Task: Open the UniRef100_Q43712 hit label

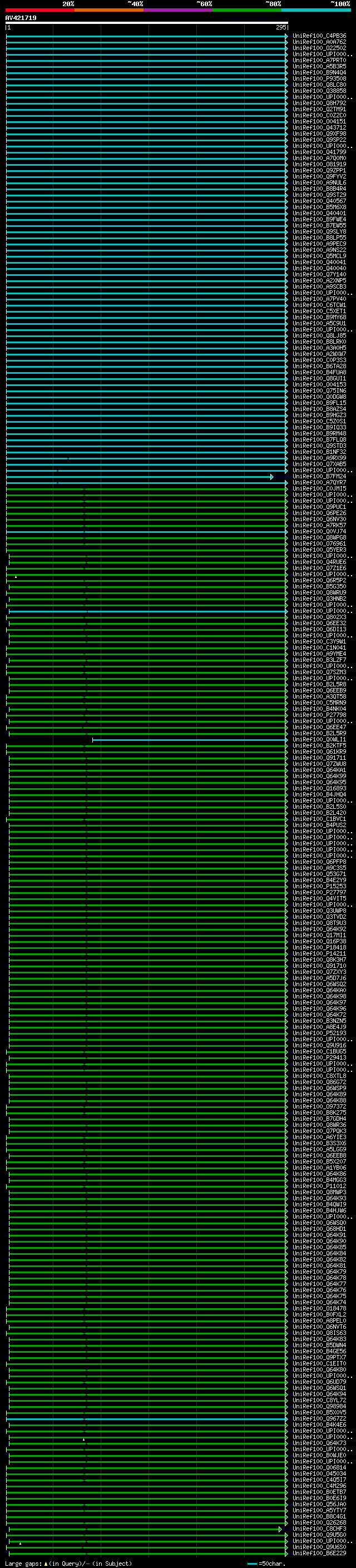Action: (319, 128)
